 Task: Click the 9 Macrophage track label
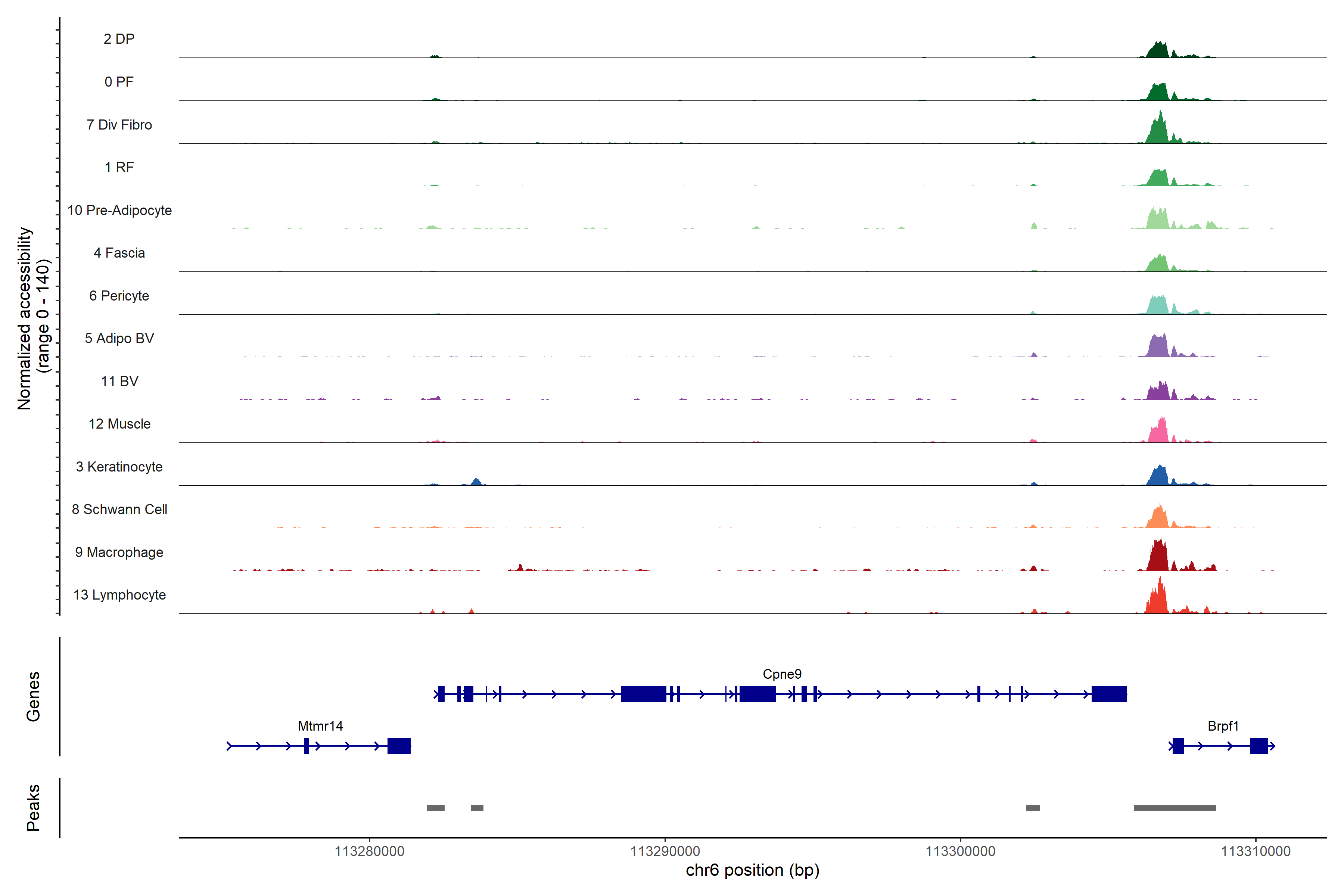tap(119, 552)
